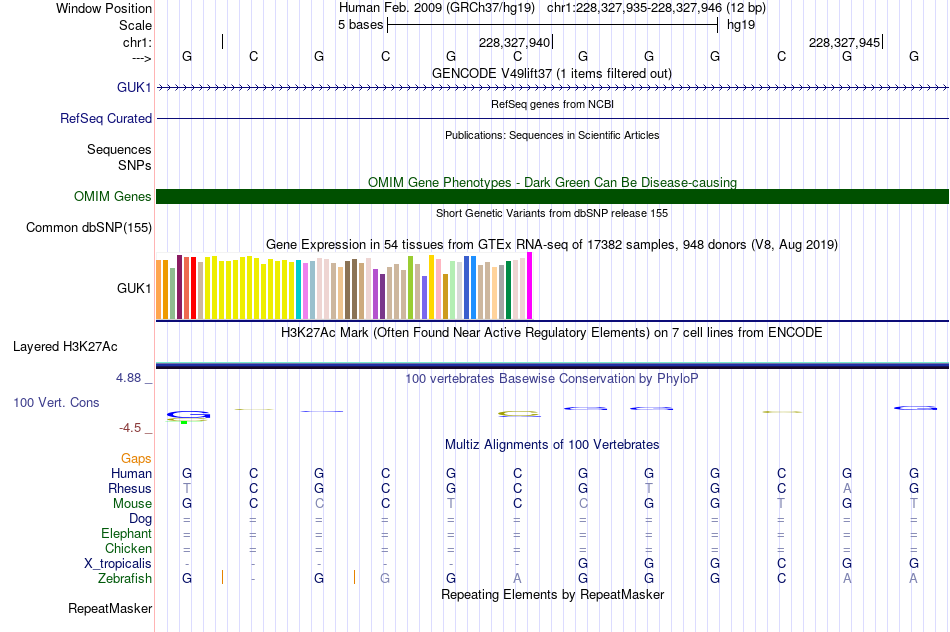Click the Multiz Alignments of 100 Vertebrates title
Screen dimensions: 950x632
click(552, 444)
